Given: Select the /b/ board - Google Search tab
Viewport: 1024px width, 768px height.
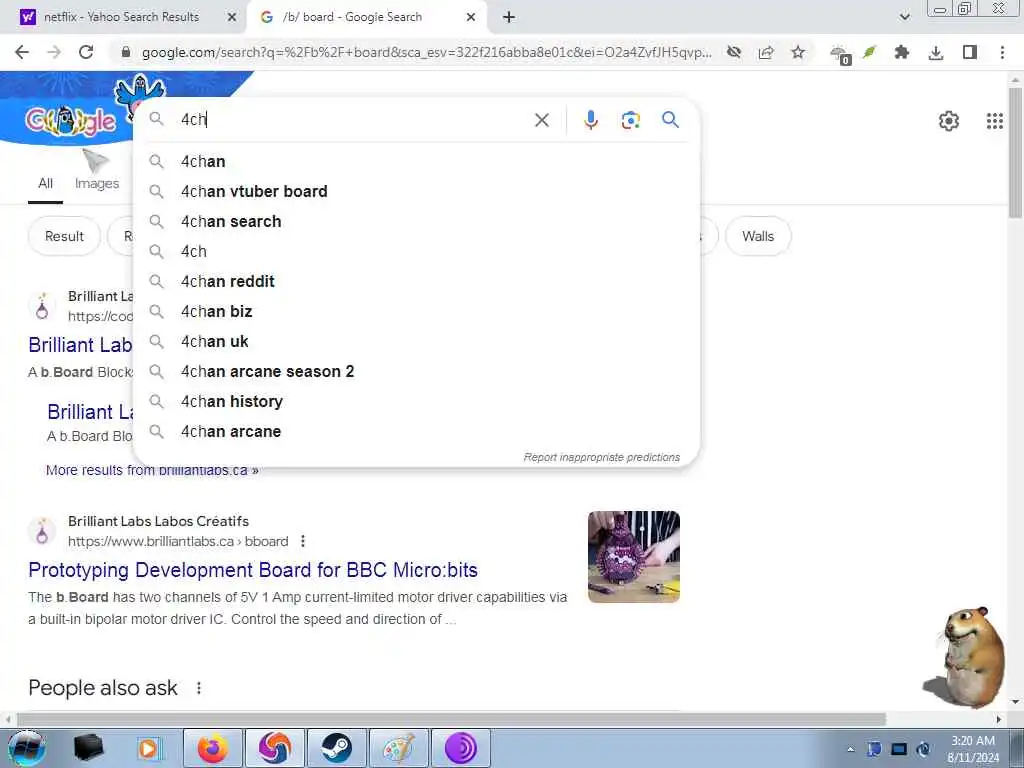Looking at the screenshot, I should click(351, 17).
